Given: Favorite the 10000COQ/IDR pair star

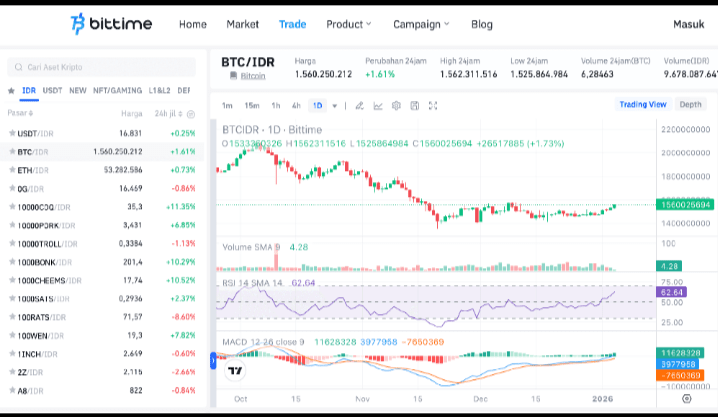Looking at the screenshot, I should coord(12,207).
